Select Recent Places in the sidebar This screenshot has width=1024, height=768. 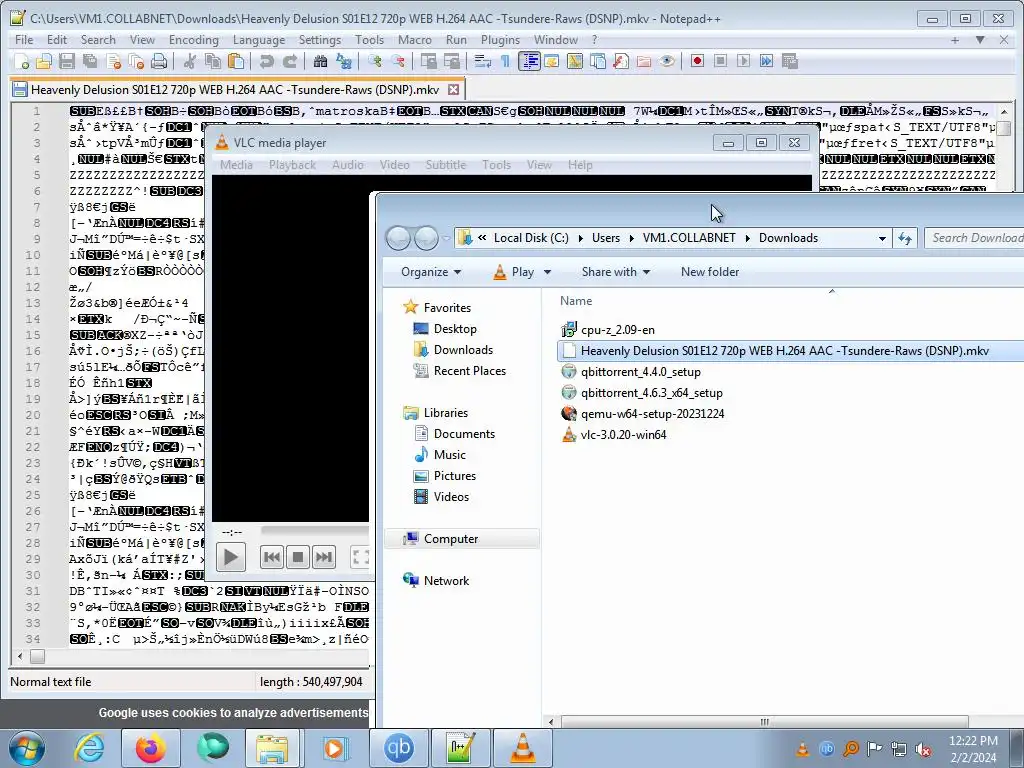coord(470,370)
